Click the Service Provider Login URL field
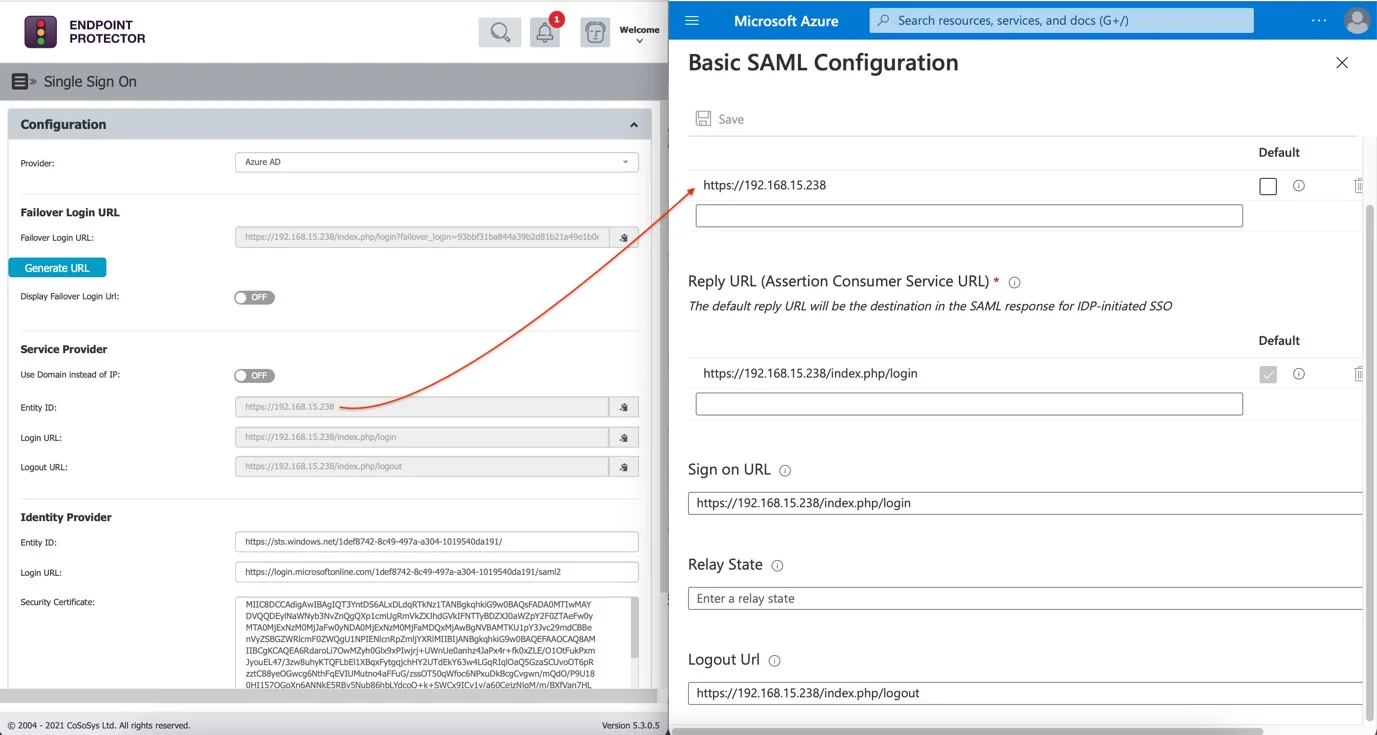The height and width of the screenshot is (735, 1377). (x=421, y=437)
